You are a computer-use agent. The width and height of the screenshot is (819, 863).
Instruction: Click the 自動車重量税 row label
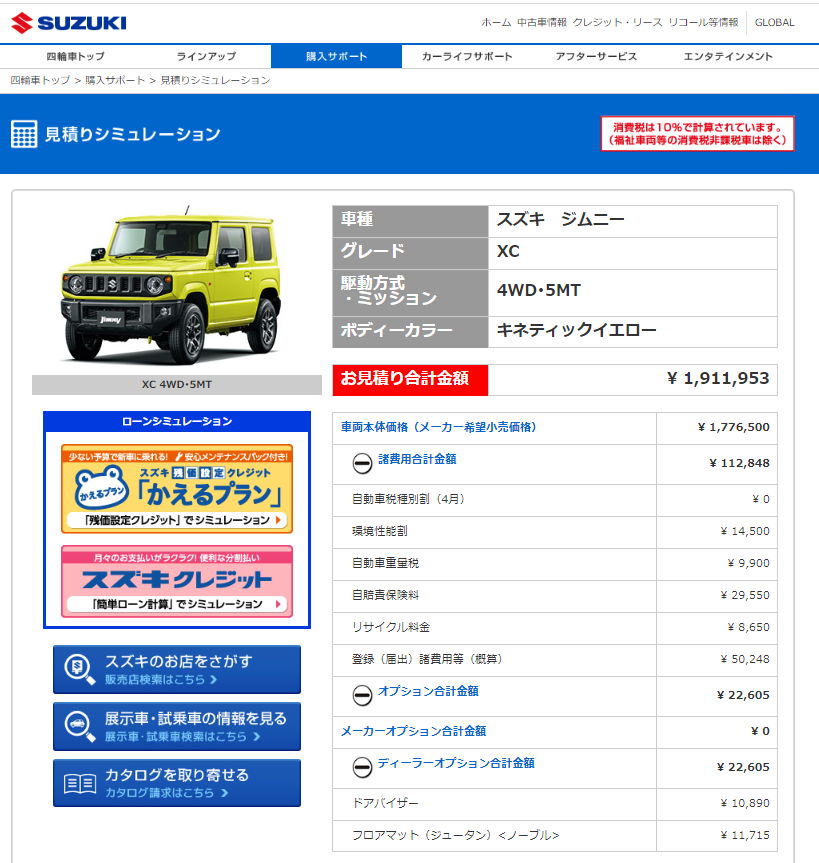tap(385, 563)
